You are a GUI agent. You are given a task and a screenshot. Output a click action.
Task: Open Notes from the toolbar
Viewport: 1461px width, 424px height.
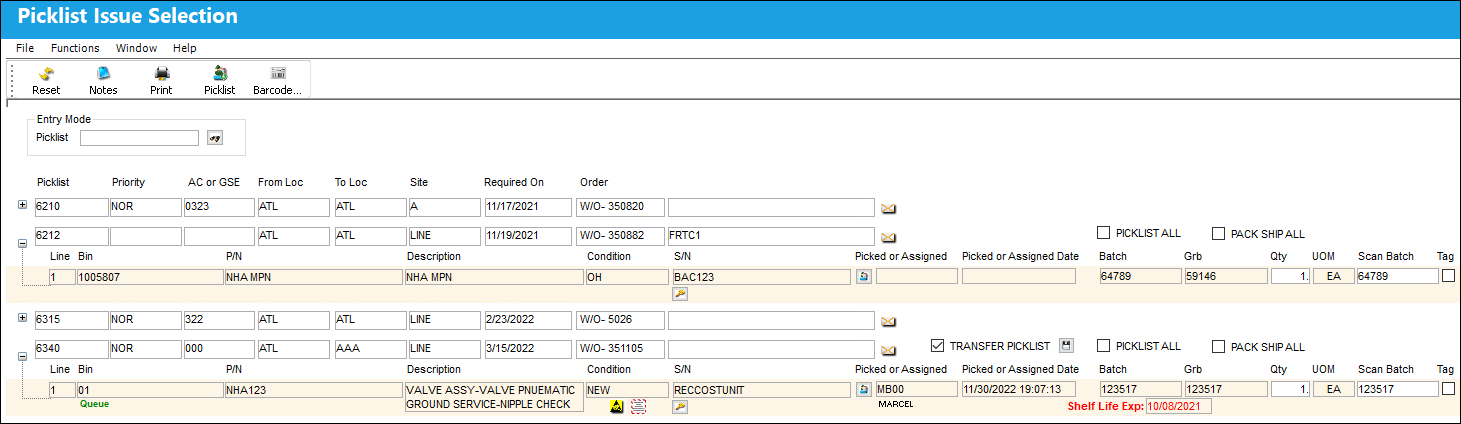[103, 80]
